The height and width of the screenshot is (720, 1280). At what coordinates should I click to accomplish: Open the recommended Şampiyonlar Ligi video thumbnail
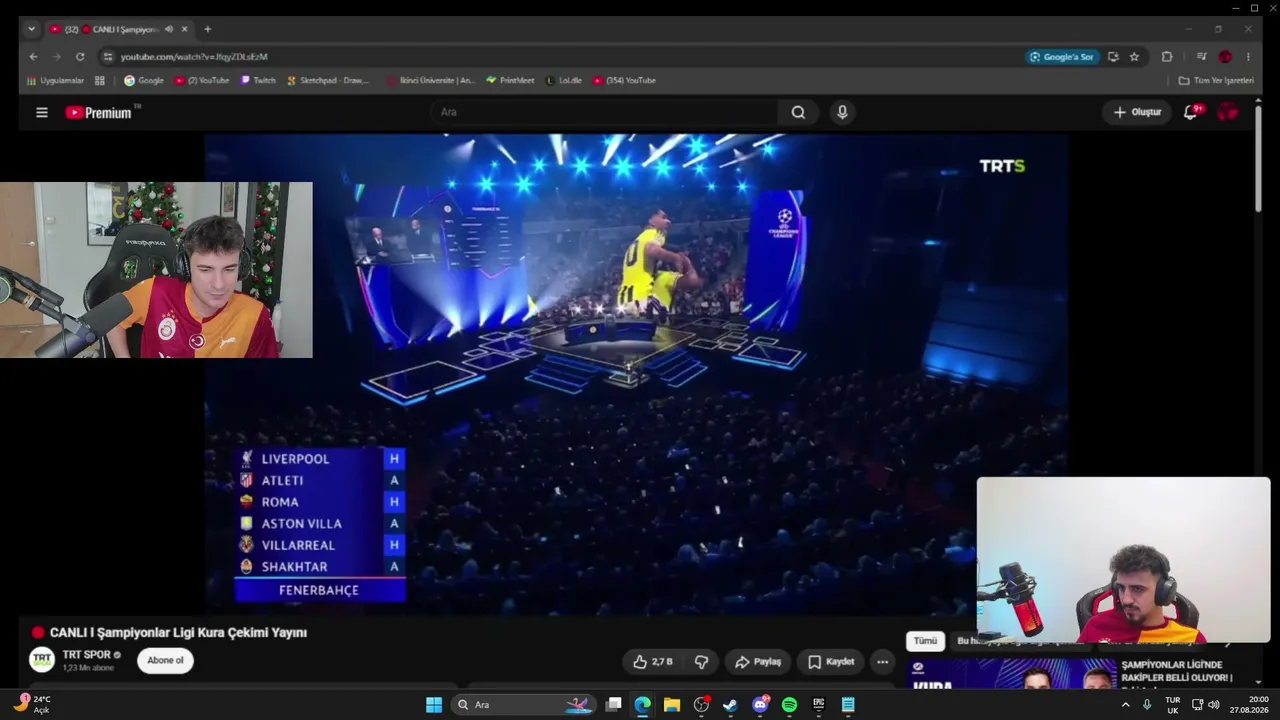(1012, 674)
